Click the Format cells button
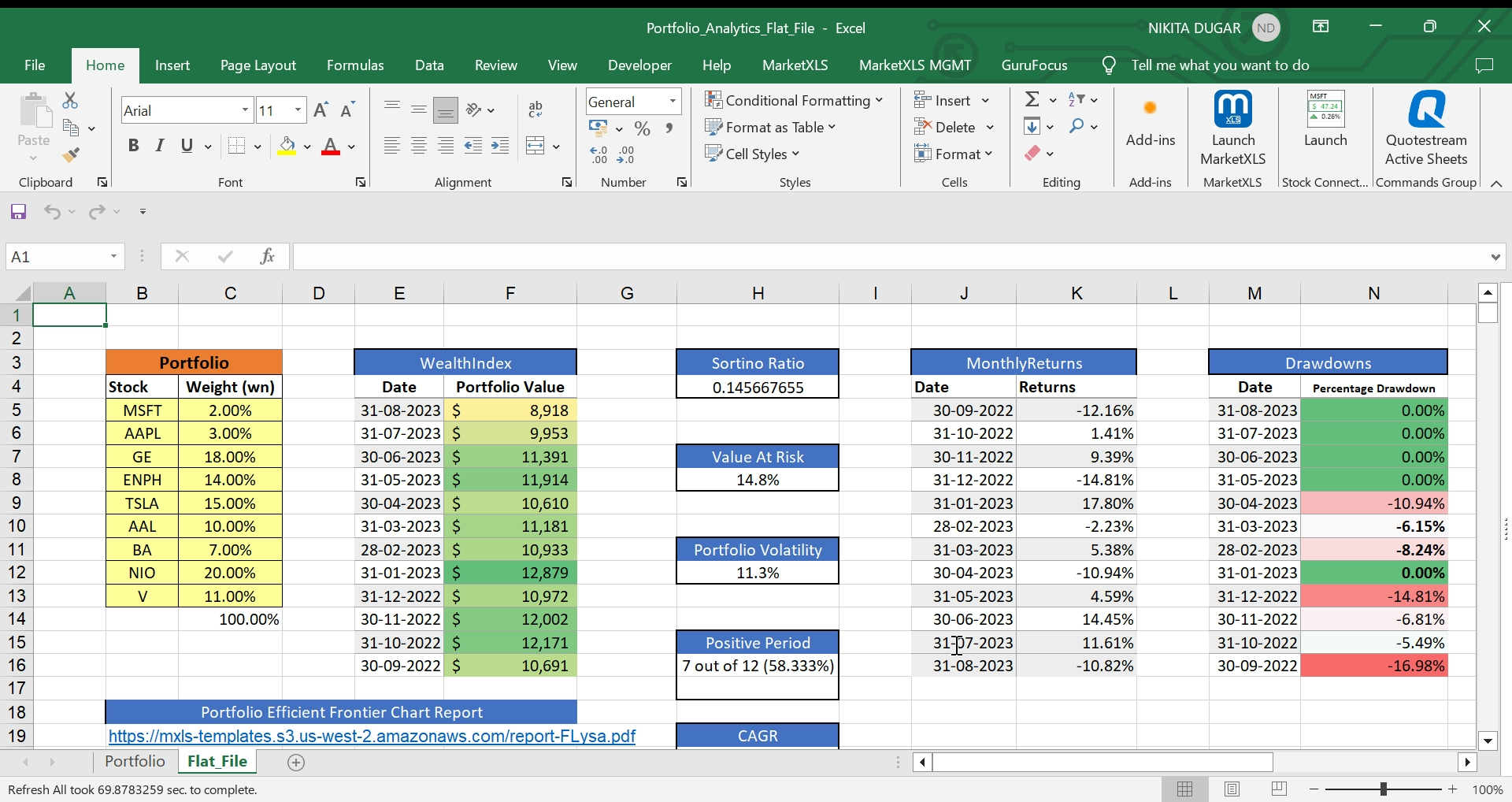This screenshot has height=802, width=1512. 953,154
